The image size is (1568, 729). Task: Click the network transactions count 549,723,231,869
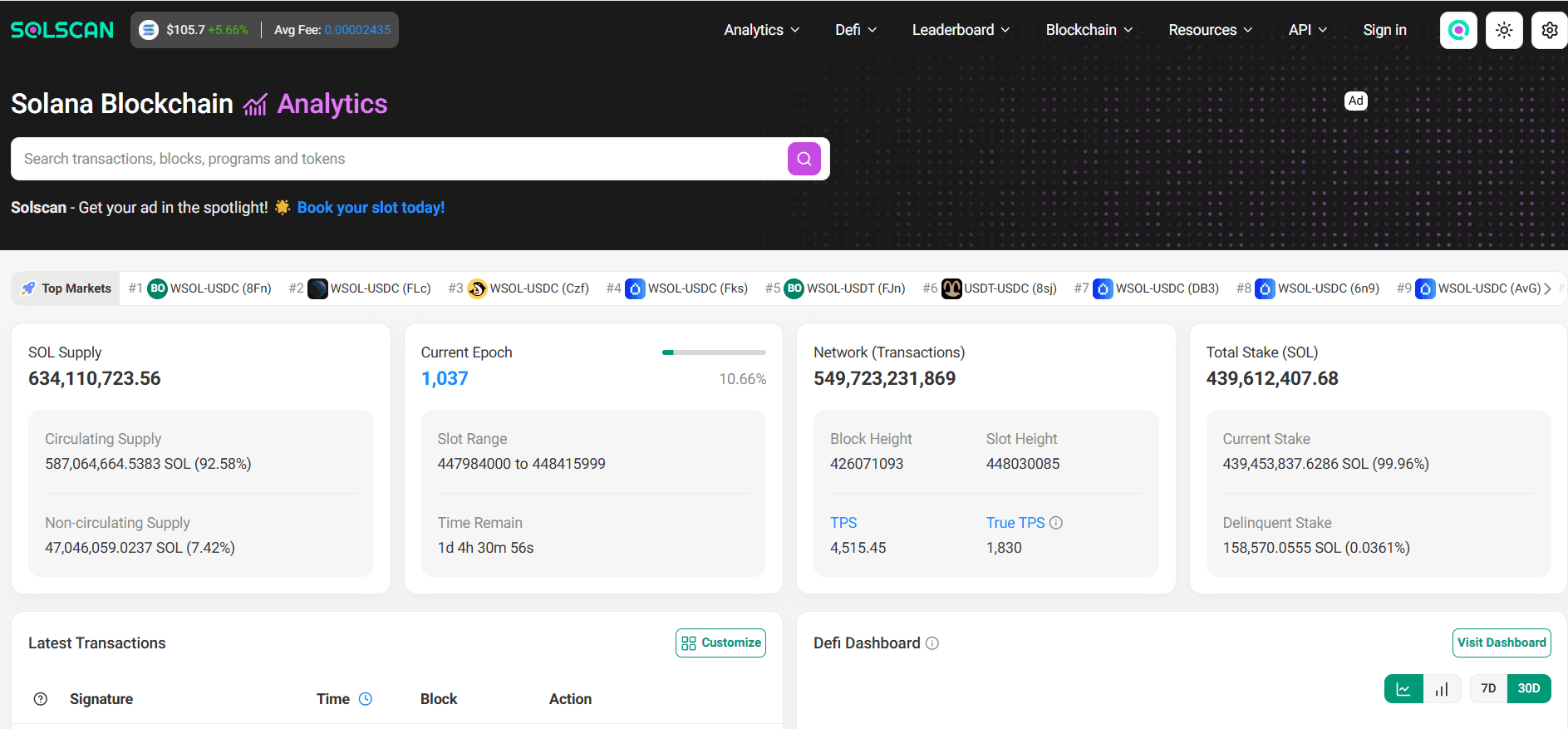[x=884, y=379]
